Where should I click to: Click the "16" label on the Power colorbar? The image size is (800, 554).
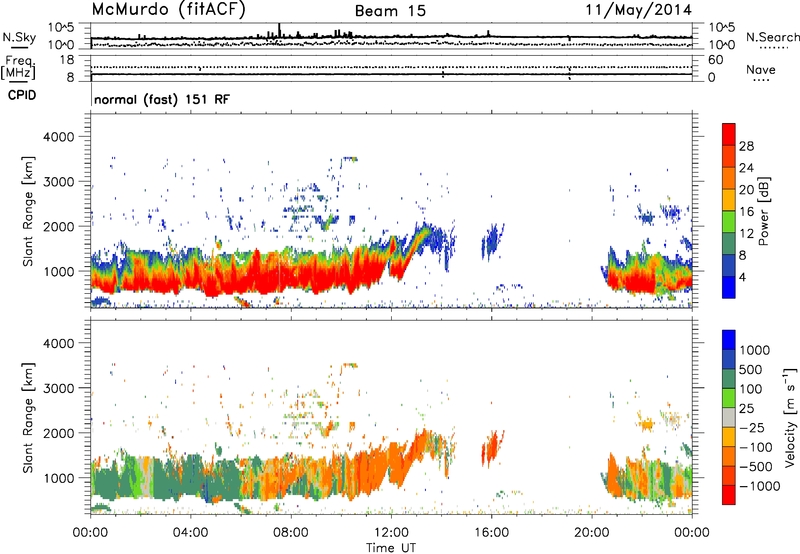746,212
